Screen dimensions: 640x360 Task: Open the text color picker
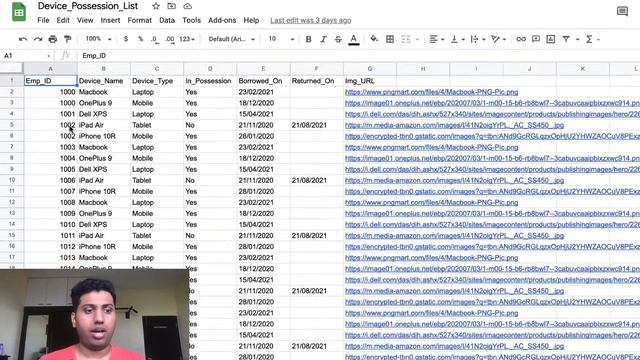click(x=354, y=39)
